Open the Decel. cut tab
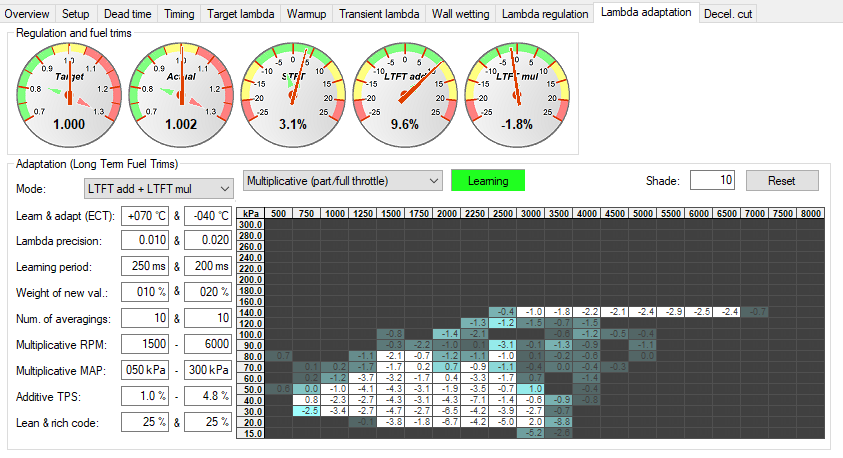Screen dimensions: 843x458 728,14
